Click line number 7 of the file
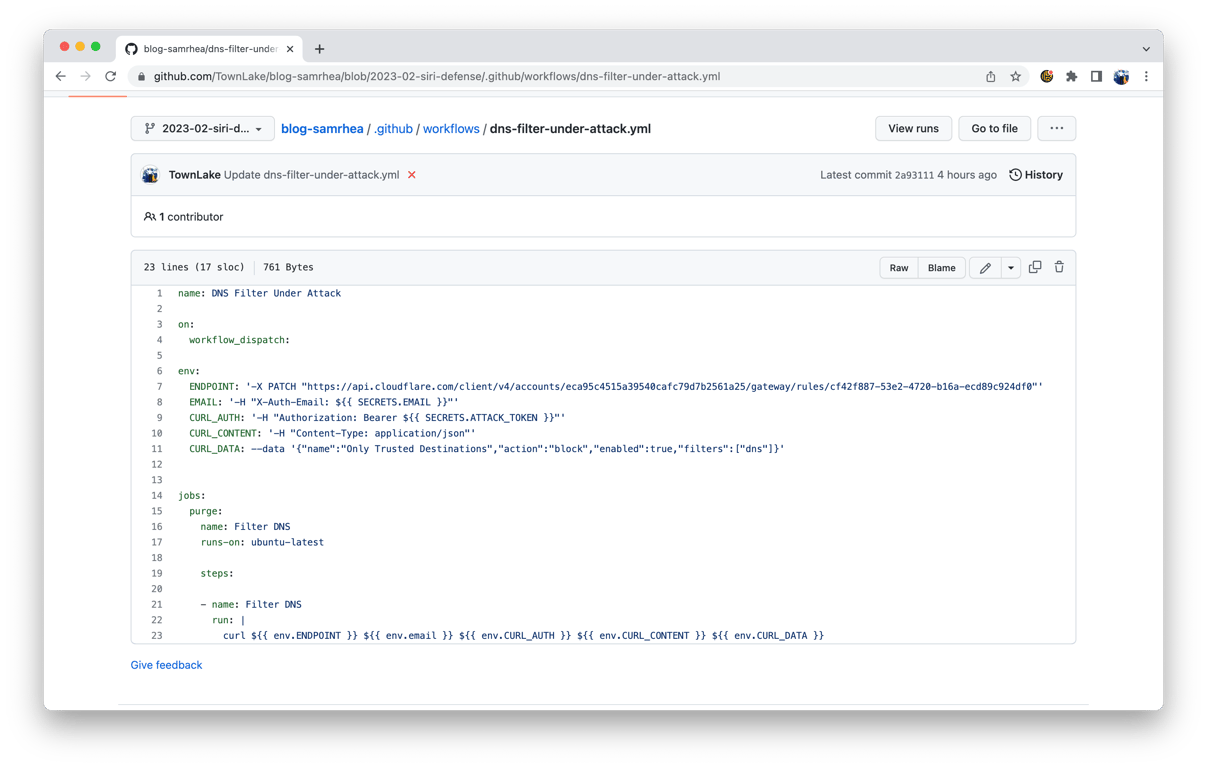 (x=159, y=386)
